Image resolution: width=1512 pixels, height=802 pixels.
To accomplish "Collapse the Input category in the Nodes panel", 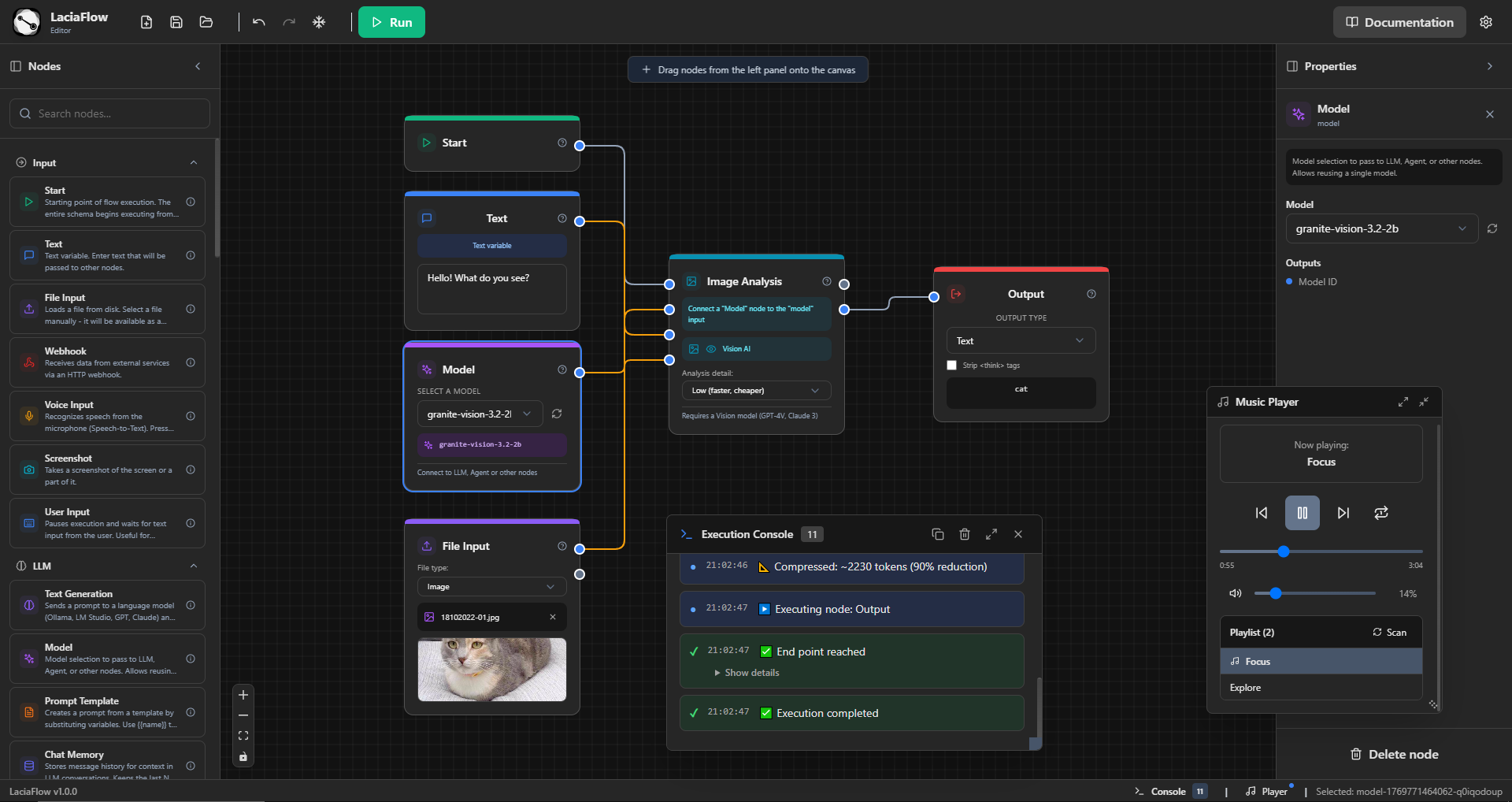I will [193, 162].
